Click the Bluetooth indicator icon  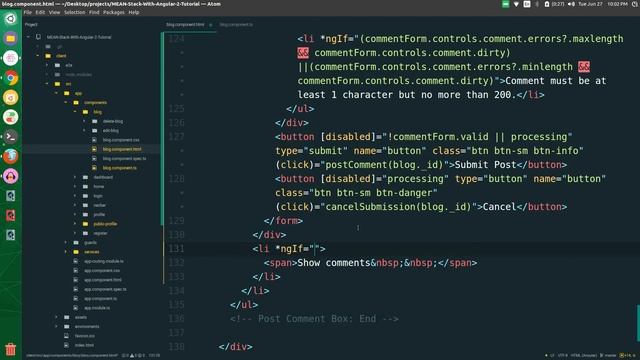click(537, 4)
